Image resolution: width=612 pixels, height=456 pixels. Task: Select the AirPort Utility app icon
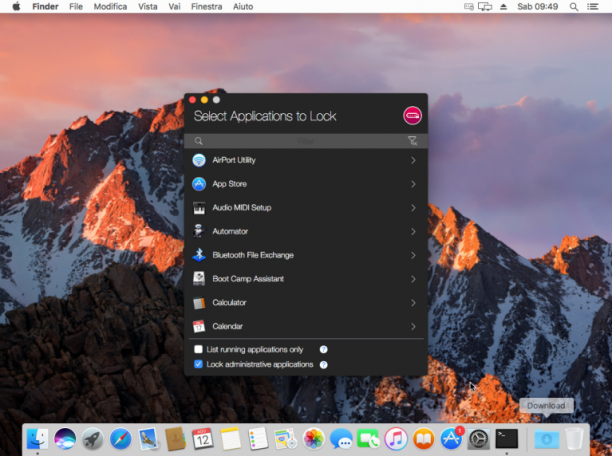tap(199, 160)
